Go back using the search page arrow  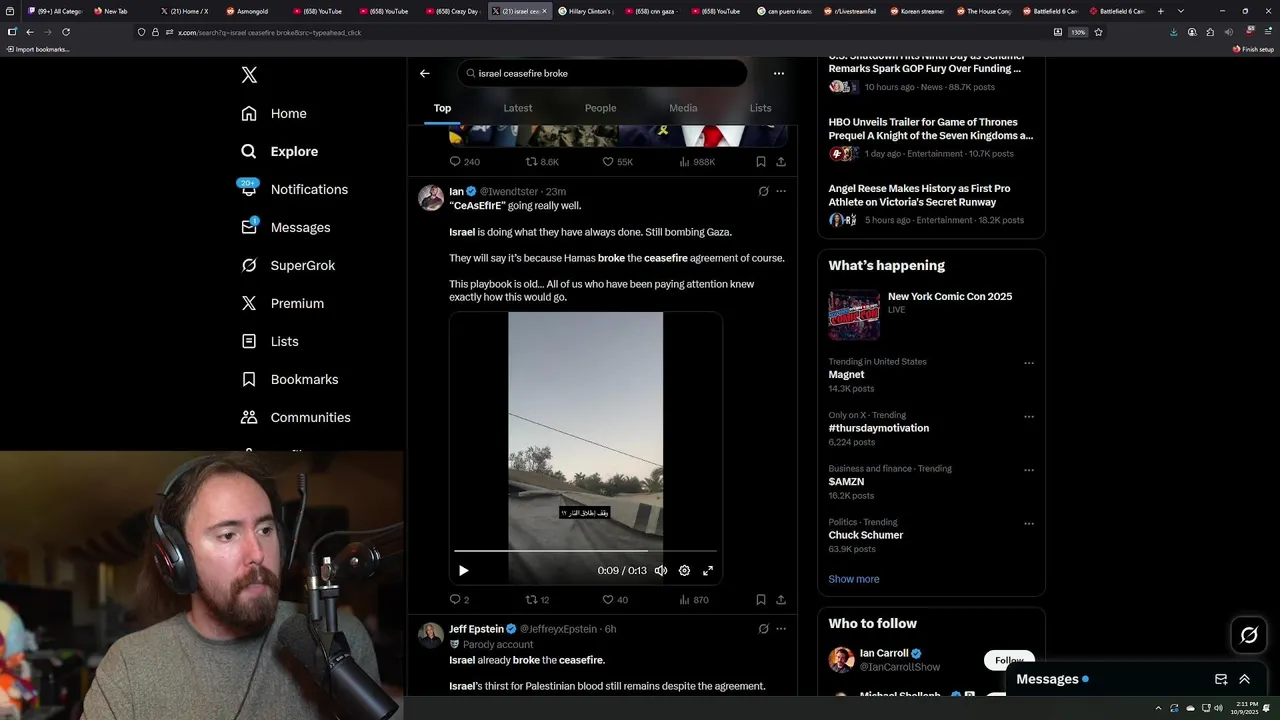point(425,73)
